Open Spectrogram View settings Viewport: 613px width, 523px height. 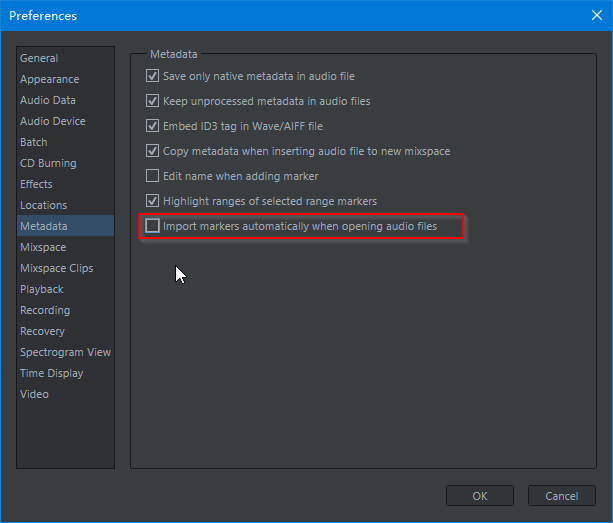point(65,352)
